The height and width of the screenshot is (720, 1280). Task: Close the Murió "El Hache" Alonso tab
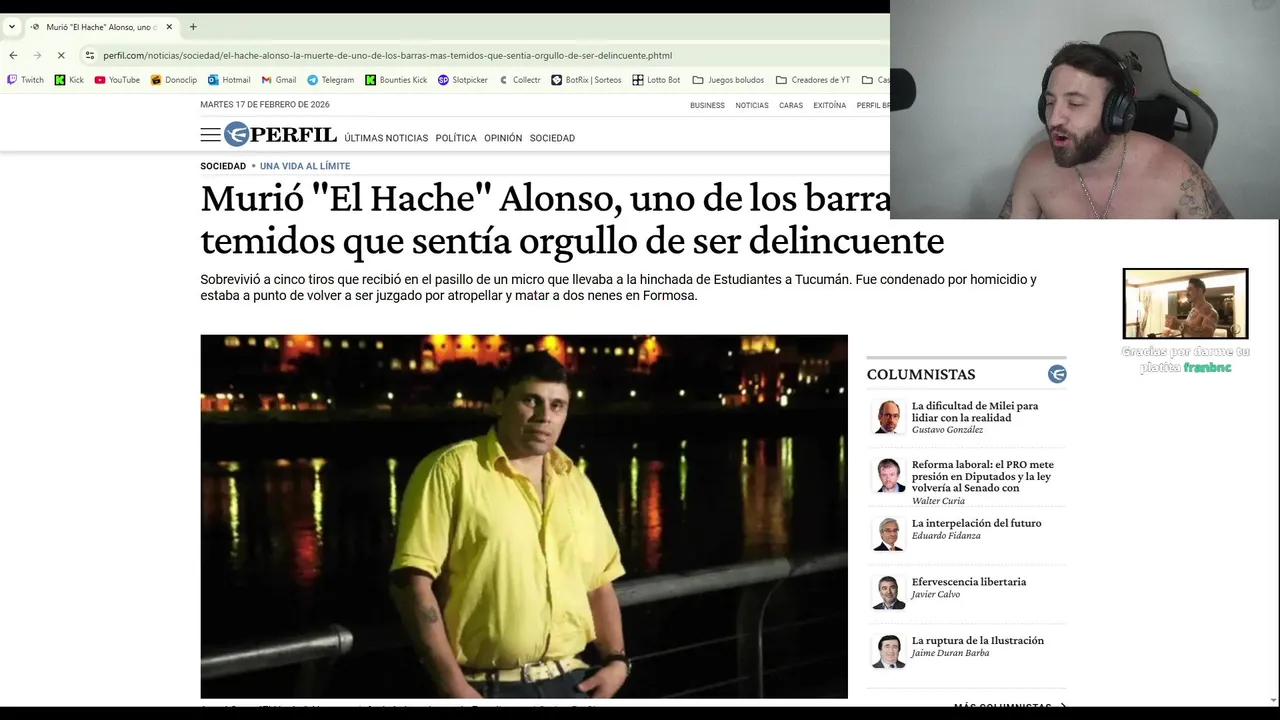(169, 27)
